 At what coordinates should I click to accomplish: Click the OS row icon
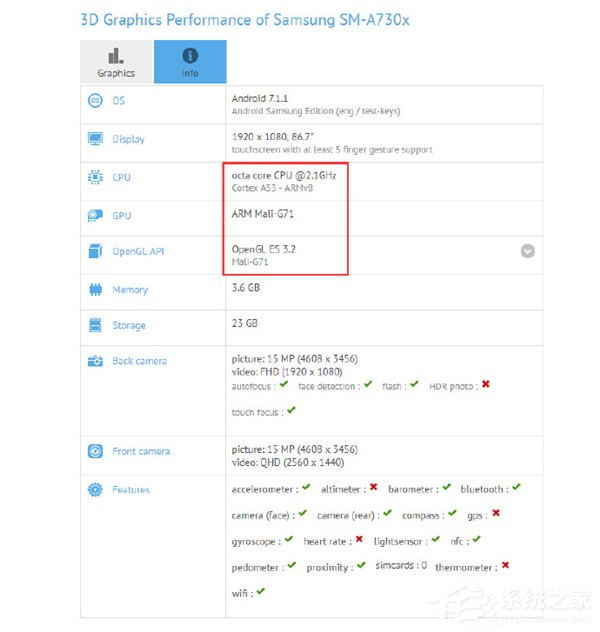tap(96, 100)
